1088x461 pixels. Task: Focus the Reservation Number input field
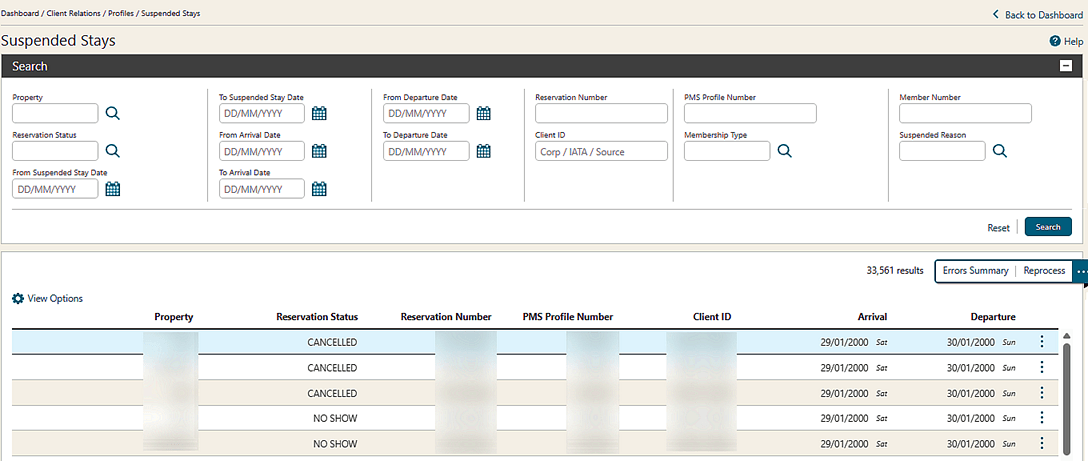coord(602,113)
